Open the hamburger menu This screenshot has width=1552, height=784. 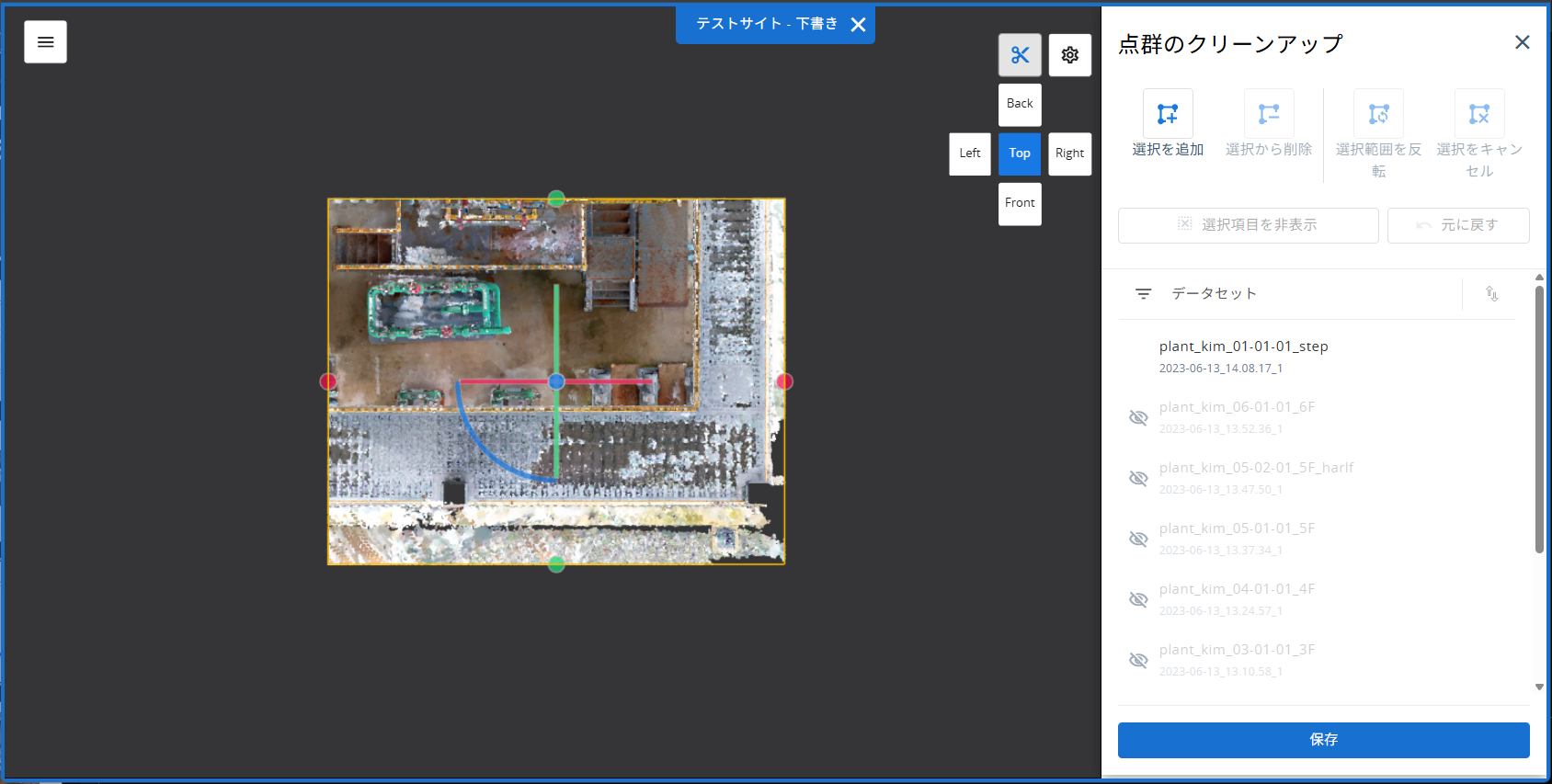pos(45,42)
